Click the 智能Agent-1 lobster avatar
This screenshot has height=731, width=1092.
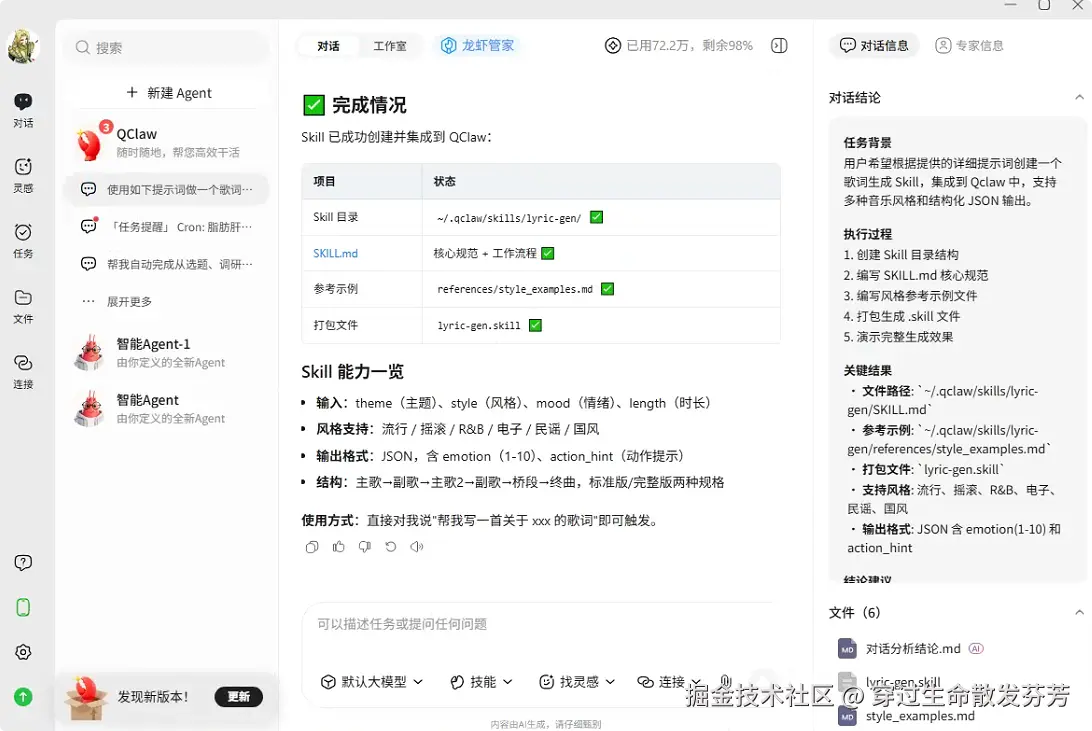(89, 352)
